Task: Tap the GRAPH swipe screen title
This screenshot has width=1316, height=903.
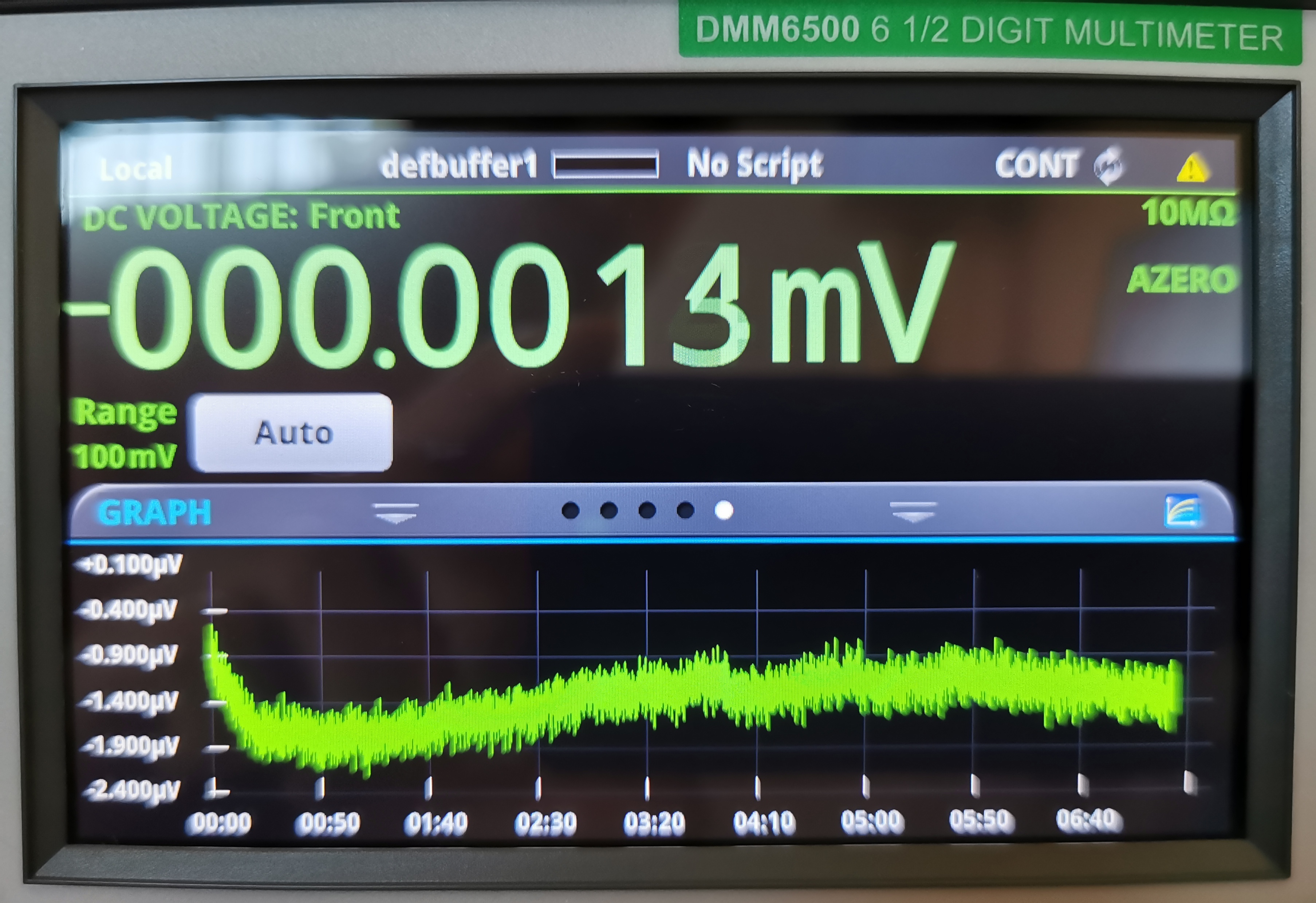Action: [x=155, y=512]
